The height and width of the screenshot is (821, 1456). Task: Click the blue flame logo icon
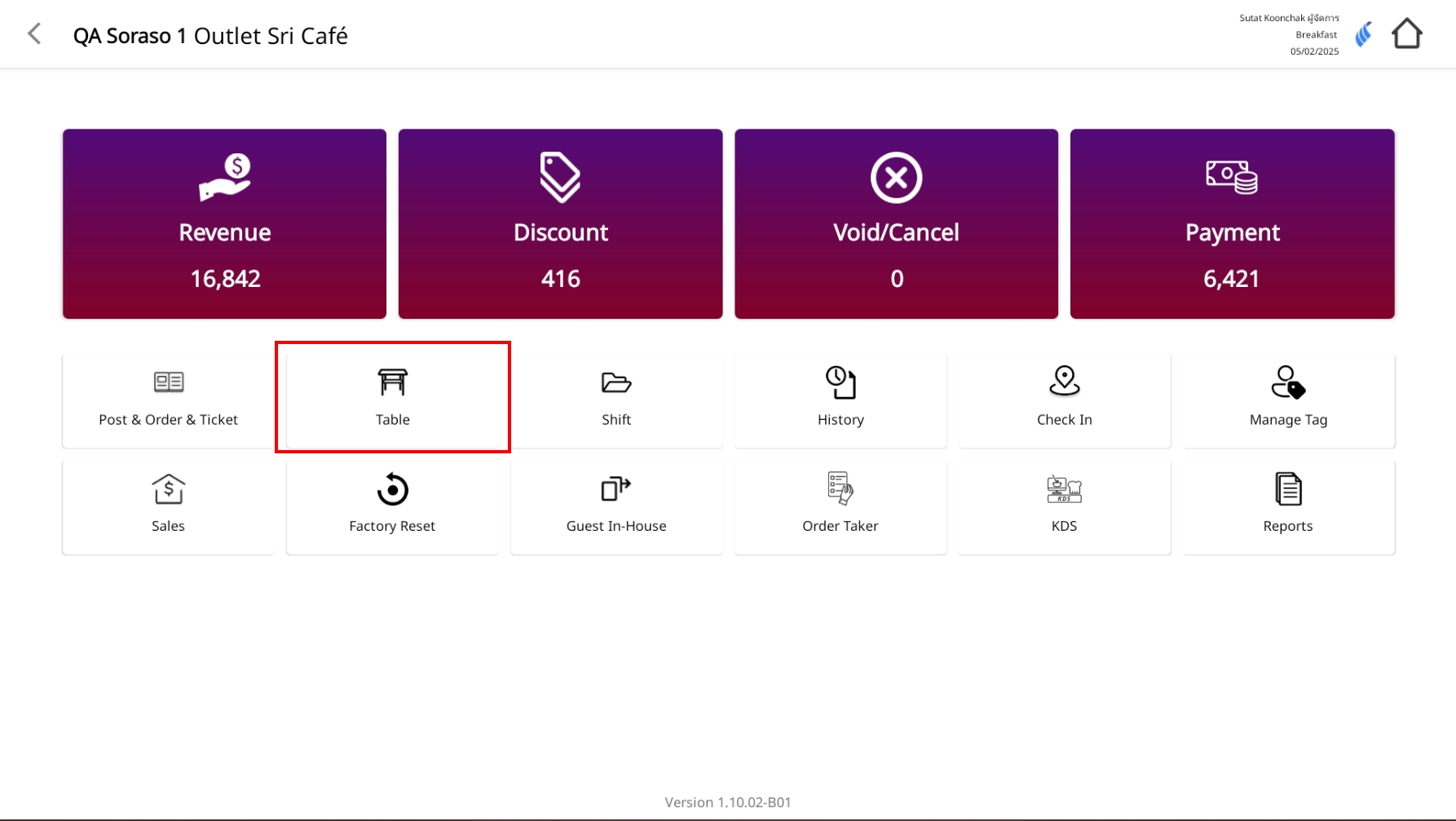point(1363,34)
